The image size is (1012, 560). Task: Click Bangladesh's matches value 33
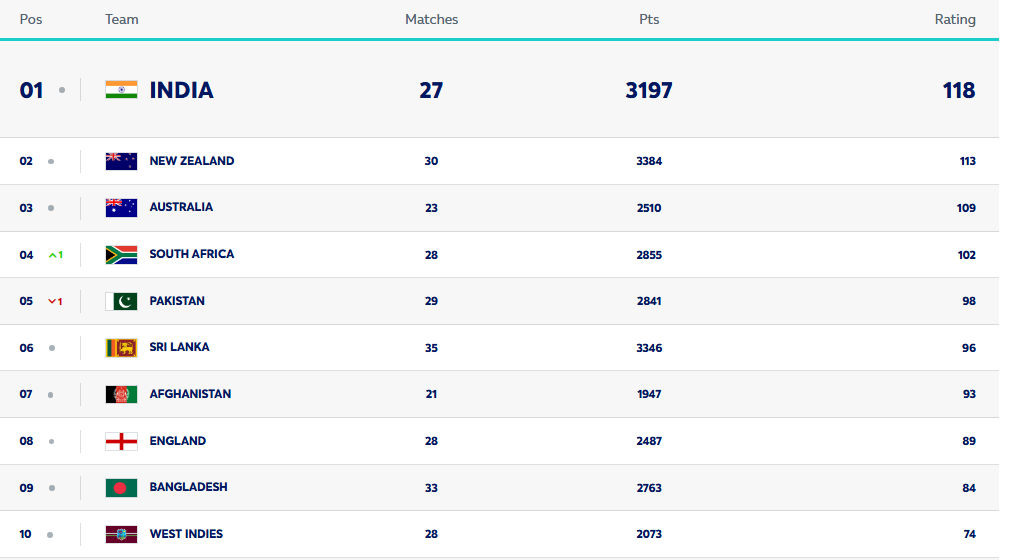(431, 488)
